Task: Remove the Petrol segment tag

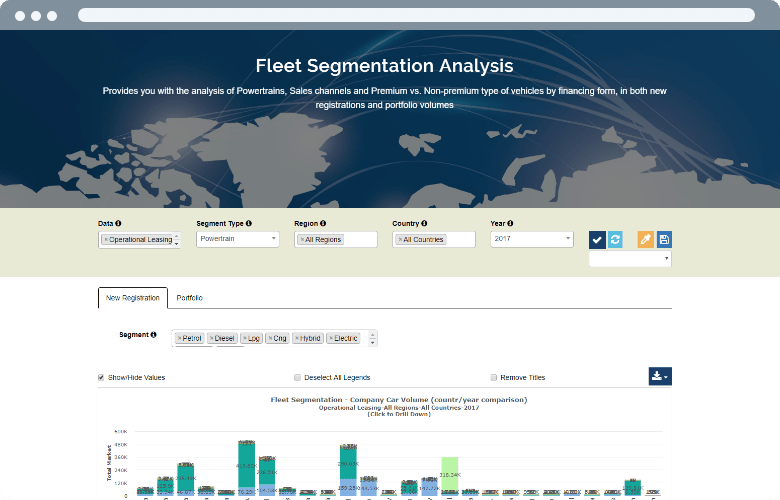Action: 180,338
